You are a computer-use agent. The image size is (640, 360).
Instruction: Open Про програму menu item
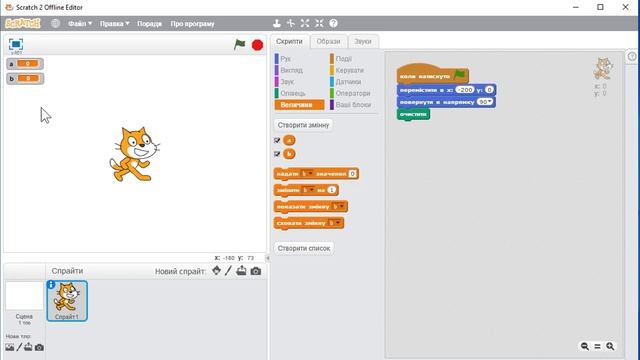point(192,24)
